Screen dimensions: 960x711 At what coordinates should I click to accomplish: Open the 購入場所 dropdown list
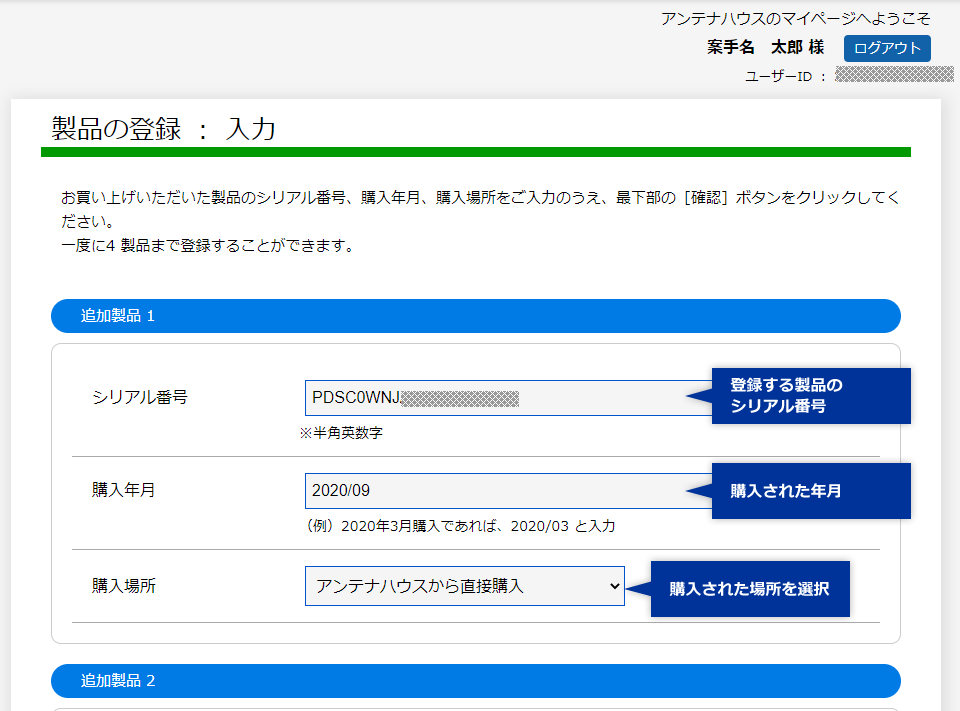pyautogui.click(x=464, y=586)
